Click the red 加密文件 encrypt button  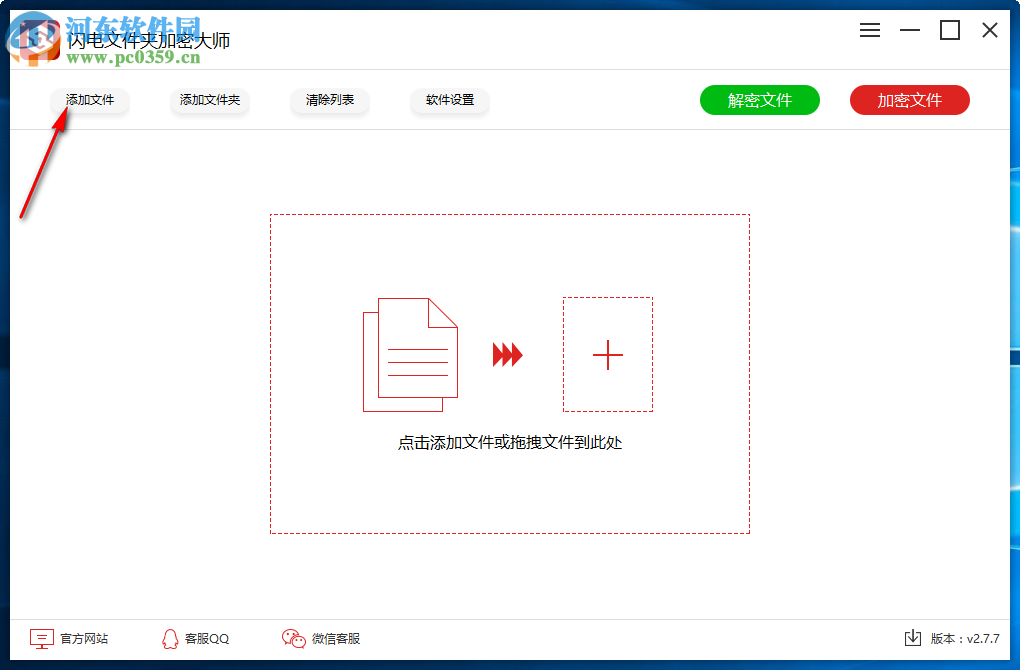909,100
